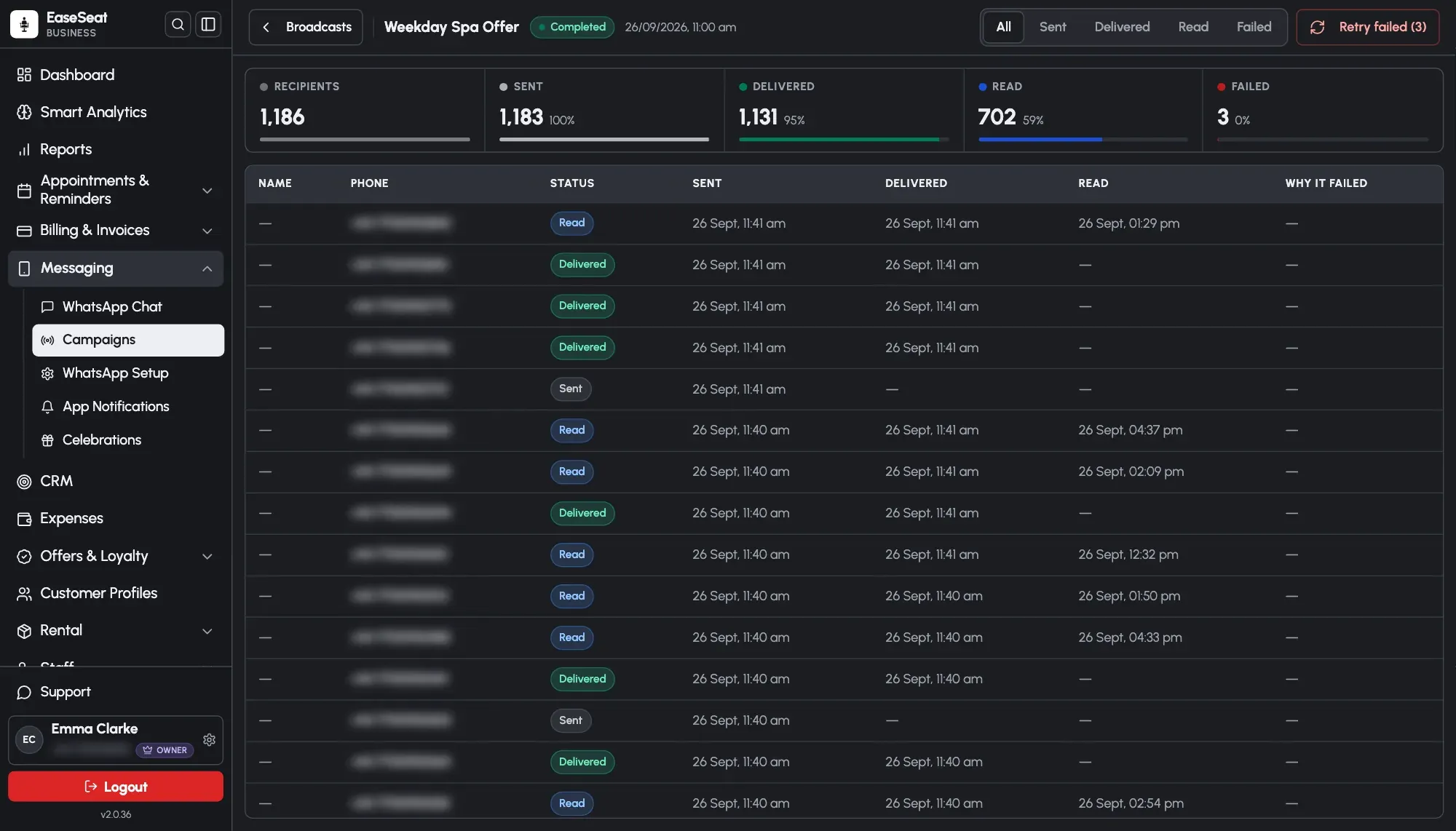Screen dimensions: 1456x831
Task: Expand Offers & Loyalty chevron
Action: 207,557
